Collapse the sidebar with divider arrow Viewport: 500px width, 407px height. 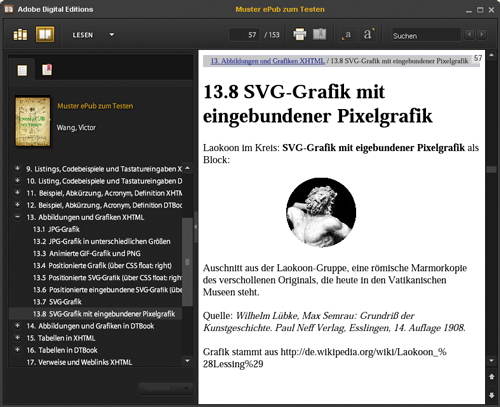(196, 227)
